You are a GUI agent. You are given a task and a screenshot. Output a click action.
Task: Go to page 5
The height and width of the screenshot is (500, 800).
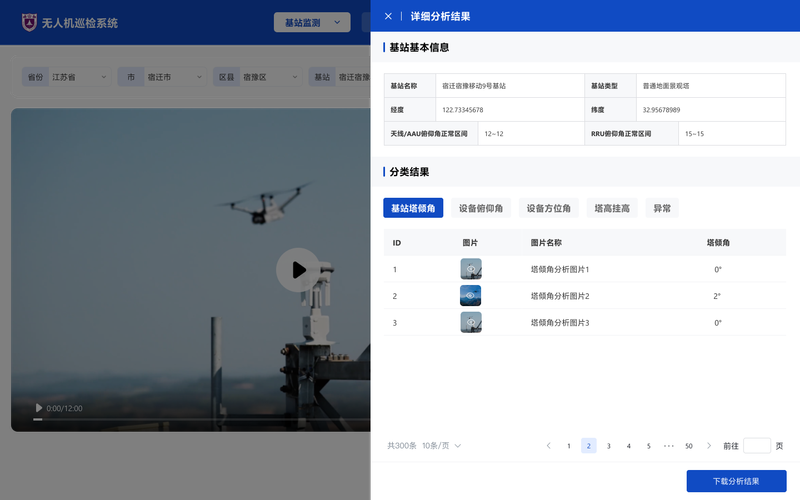648,446
